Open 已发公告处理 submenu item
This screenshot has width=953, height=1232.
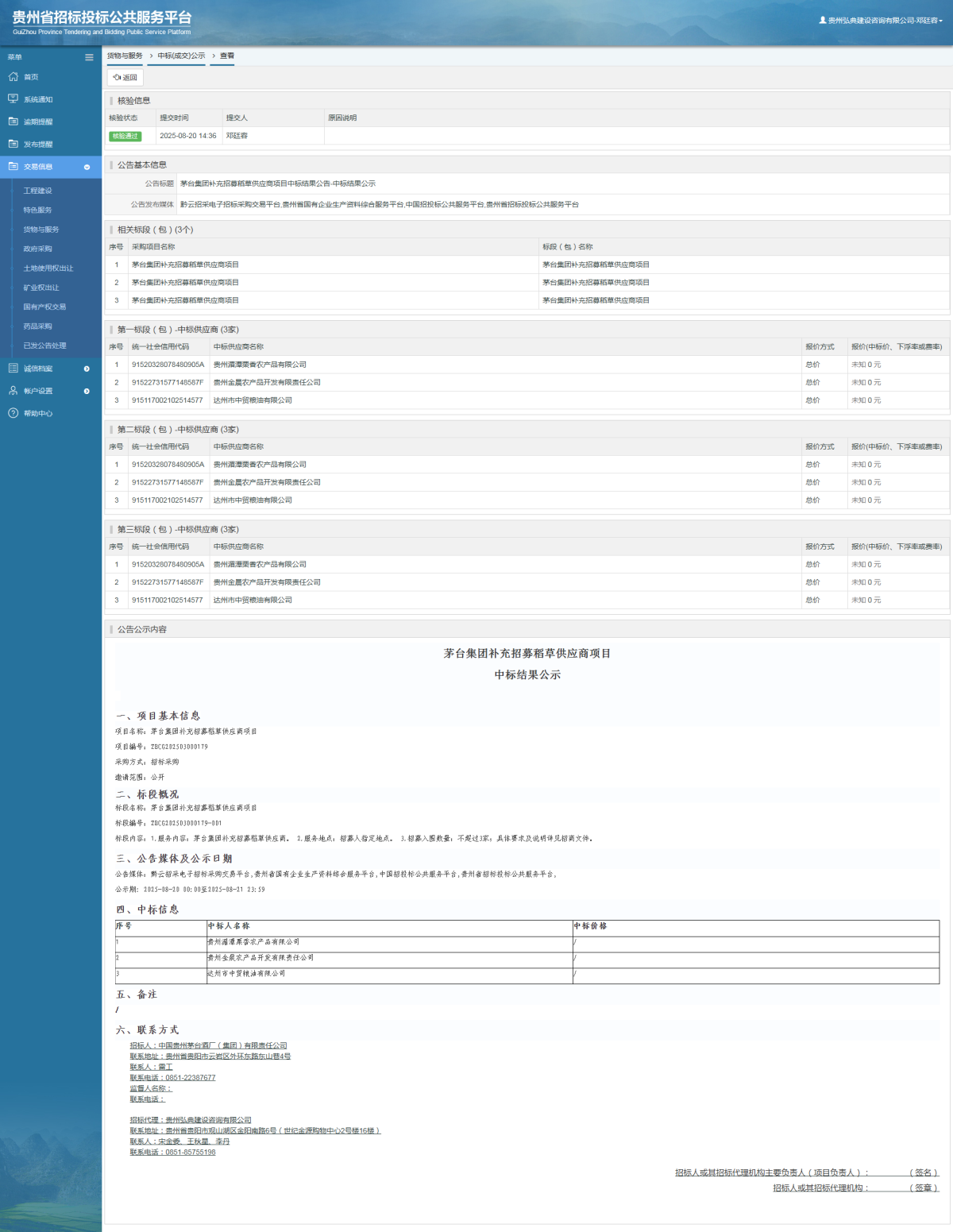click(x=44, y=346)
